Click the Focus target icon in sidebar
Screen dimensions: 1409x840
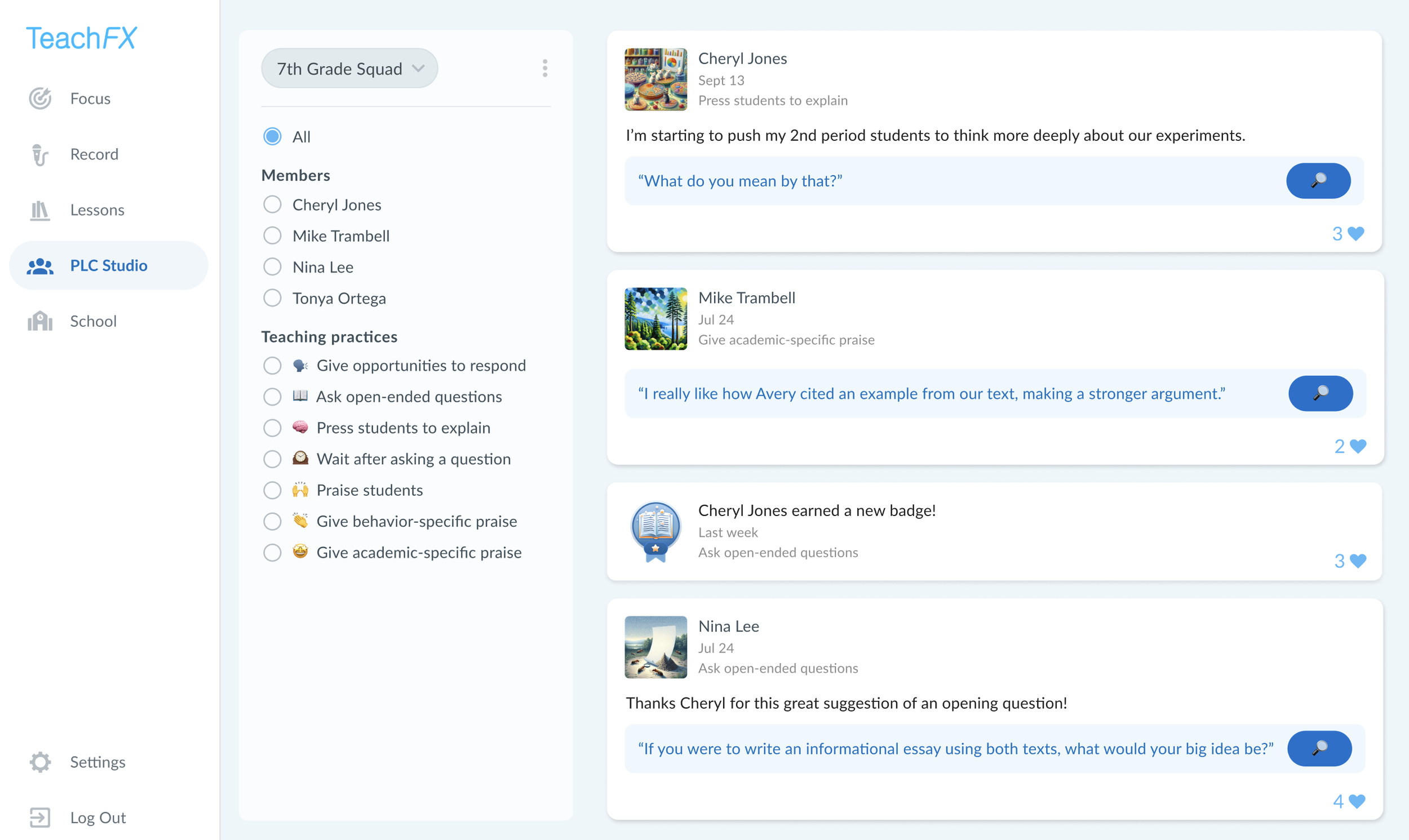pyautogui.click(x=39, y=99)
